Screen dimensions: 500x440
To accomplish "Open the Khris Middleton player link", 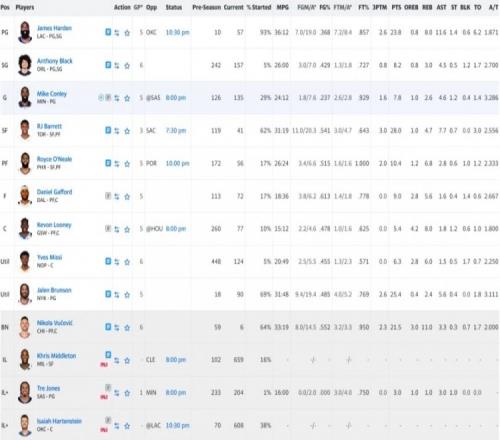I will (x=56, y=356).
